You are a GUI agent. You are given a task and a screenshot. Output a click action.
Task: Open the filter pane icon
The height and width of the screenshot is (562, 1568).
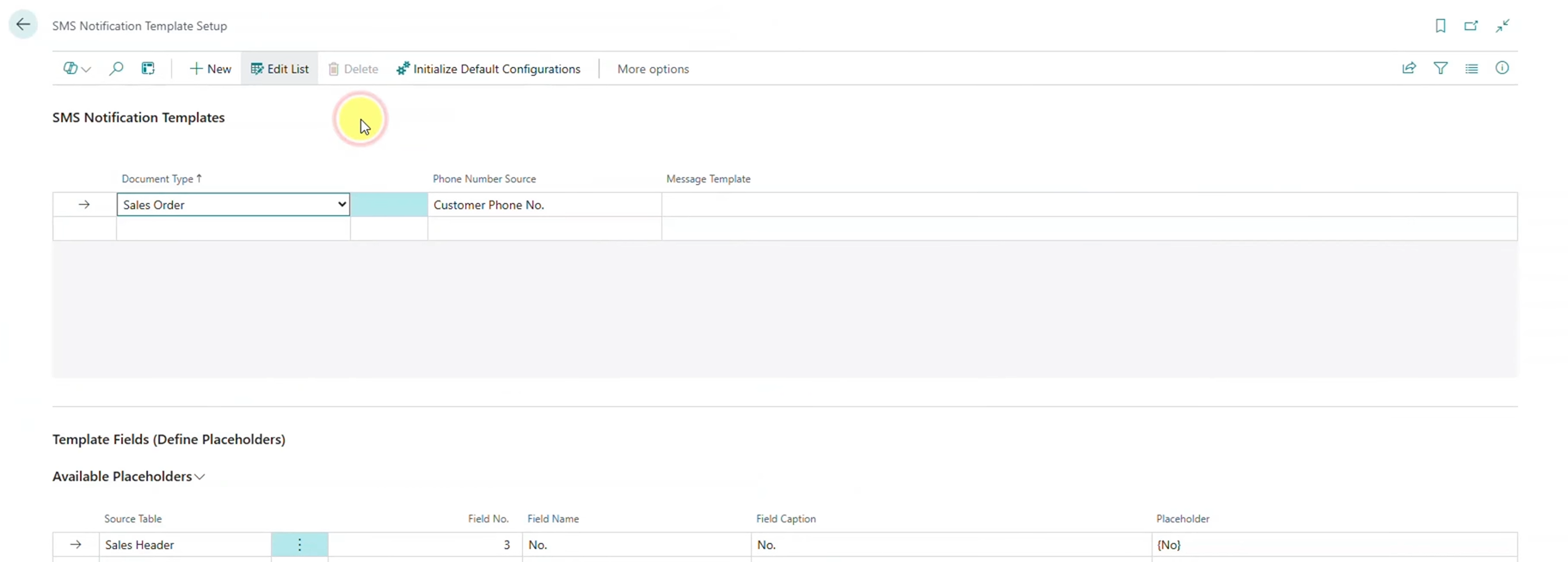pos(1441,68)
